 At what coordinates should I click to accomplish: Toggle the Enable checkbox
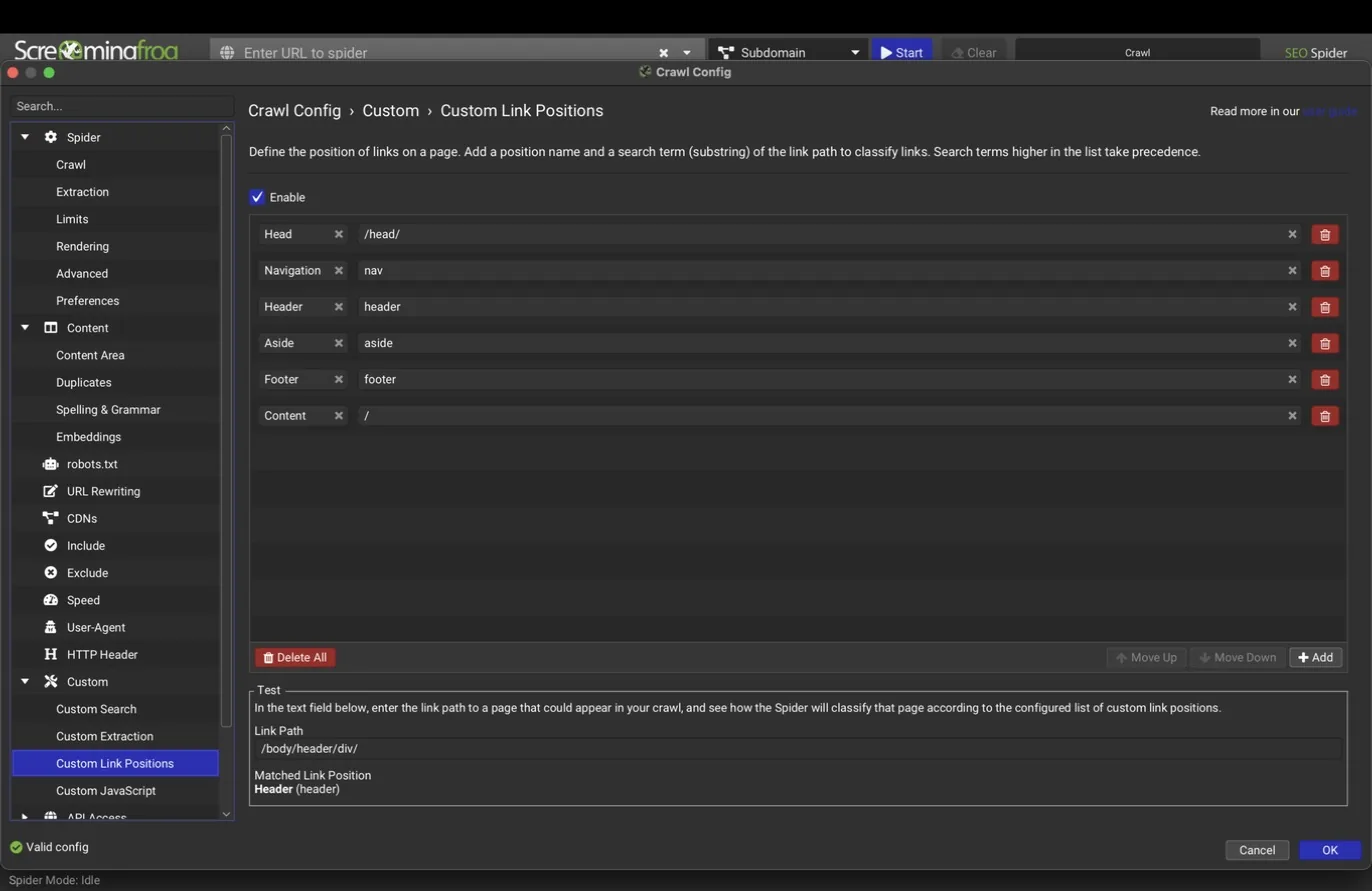[x=257, y=197]
